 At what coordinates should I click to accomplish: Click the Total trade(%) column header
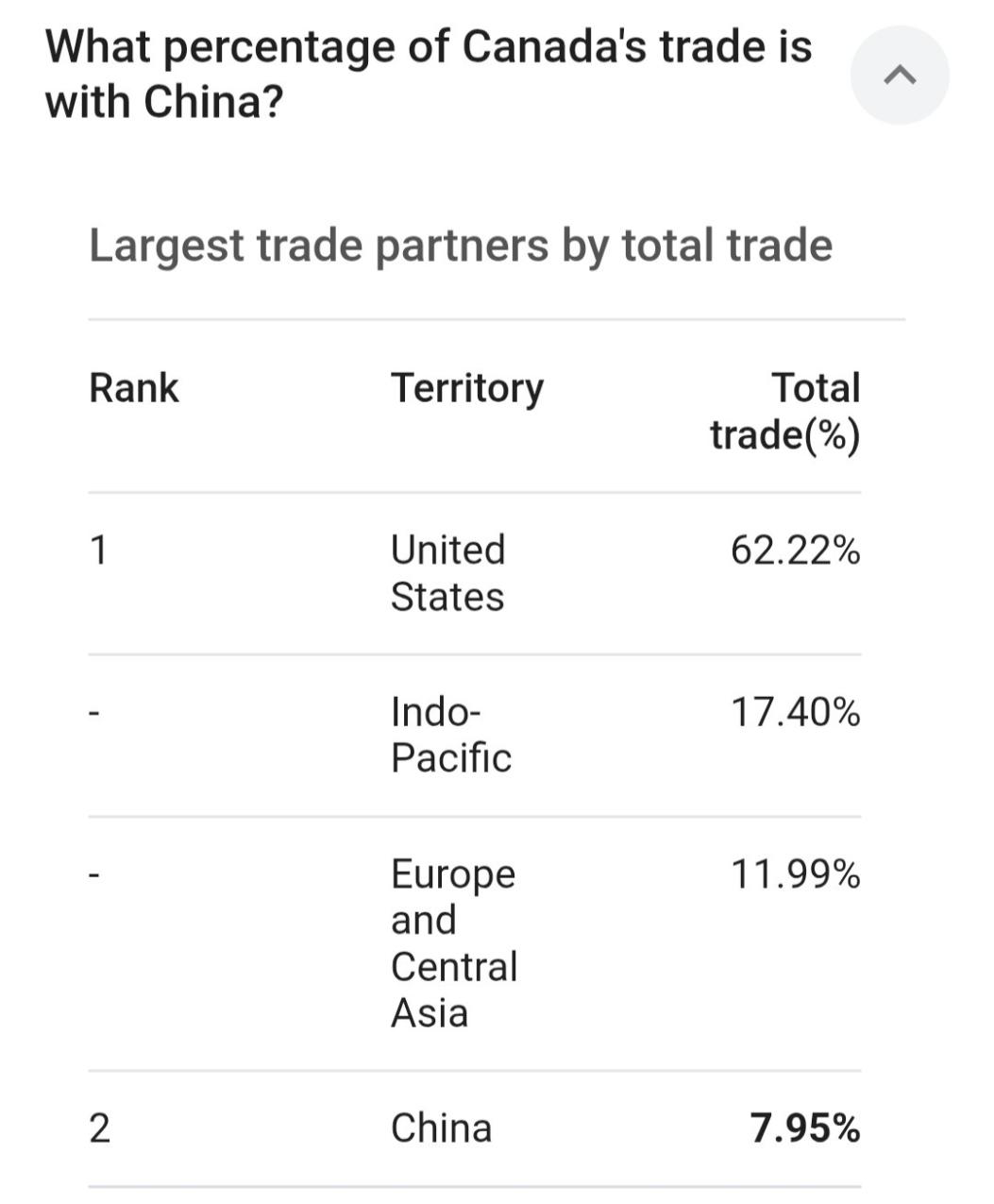[x=785, y=412]
